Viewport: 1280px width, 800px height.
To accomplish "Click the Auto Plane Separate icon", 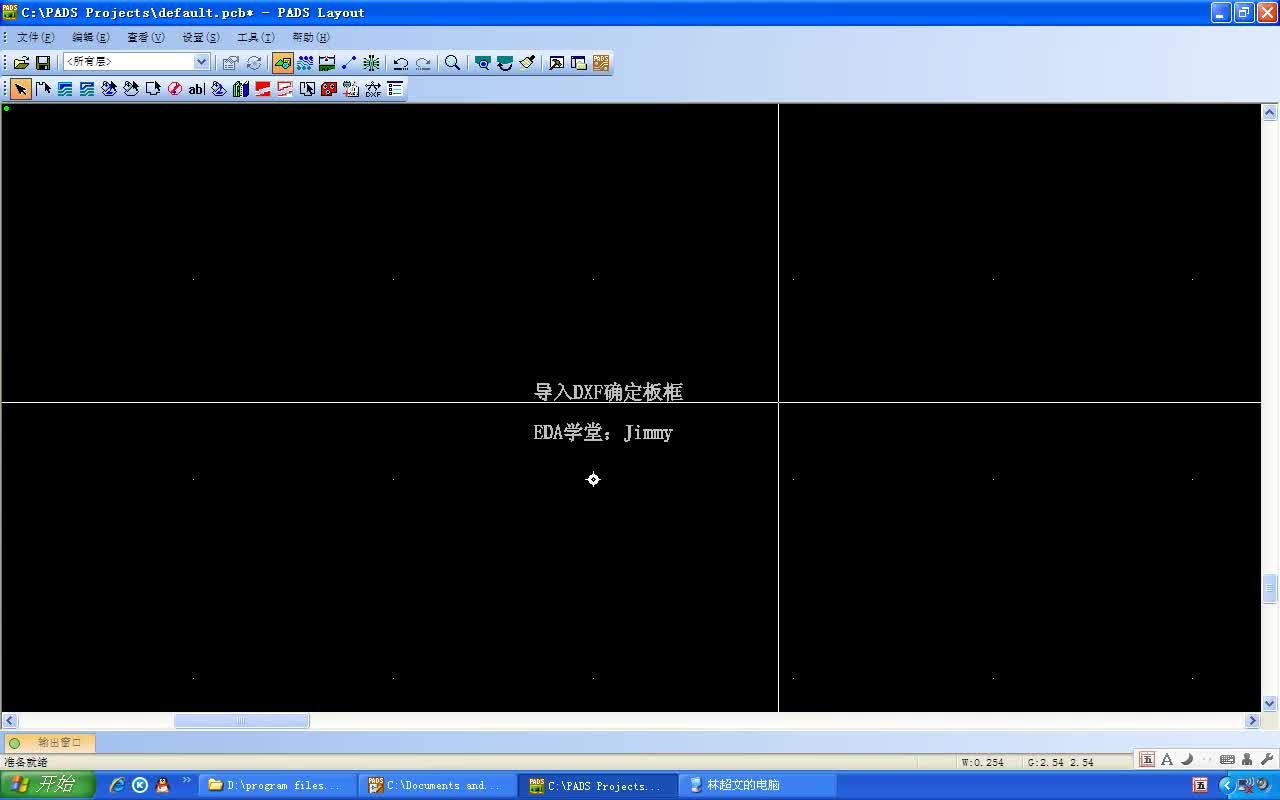I will click(307, 89).
